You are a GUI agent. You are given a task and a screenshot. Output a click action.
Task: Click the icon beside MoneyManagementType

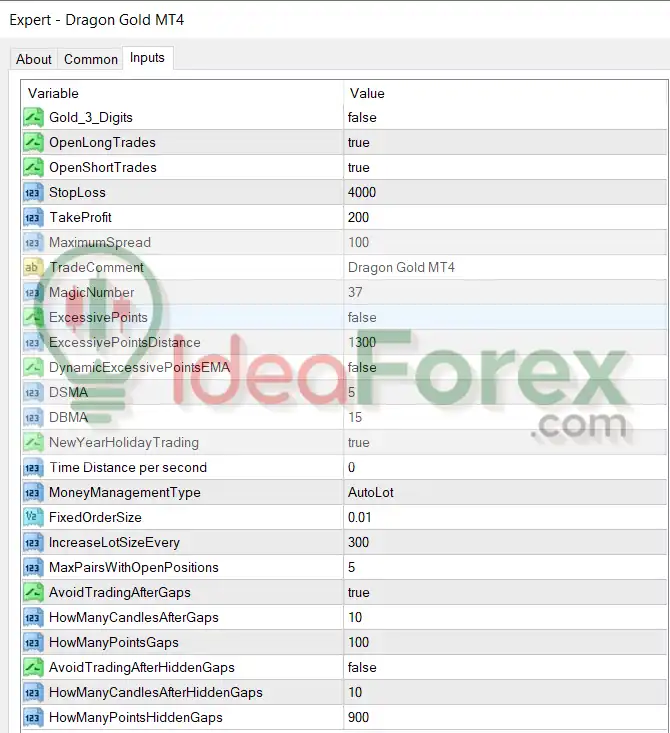[x=33, y=493]
